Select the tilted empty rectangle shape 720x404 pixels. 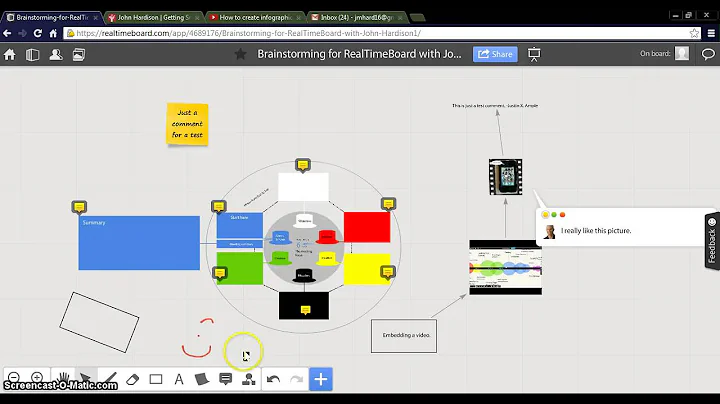point(99,322)
